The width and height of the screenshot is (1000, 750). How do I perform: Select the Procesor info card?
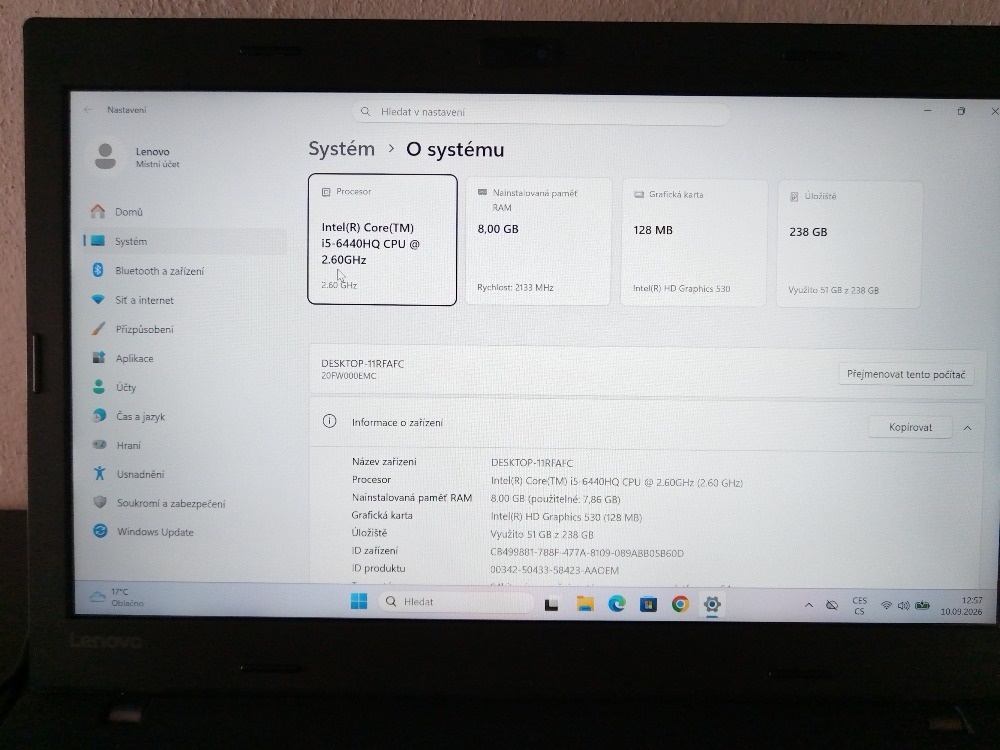pos(382,240)
